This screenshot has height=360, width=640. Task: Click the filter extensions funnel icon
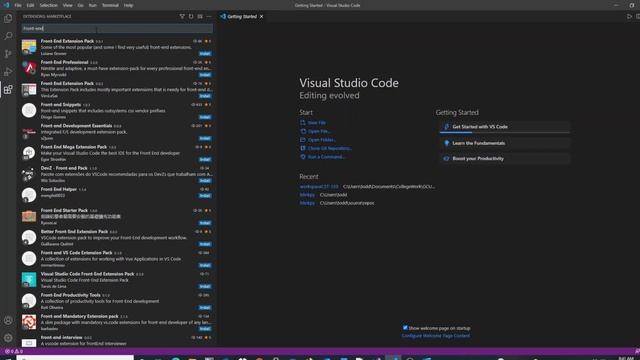(x=182, y=16)
